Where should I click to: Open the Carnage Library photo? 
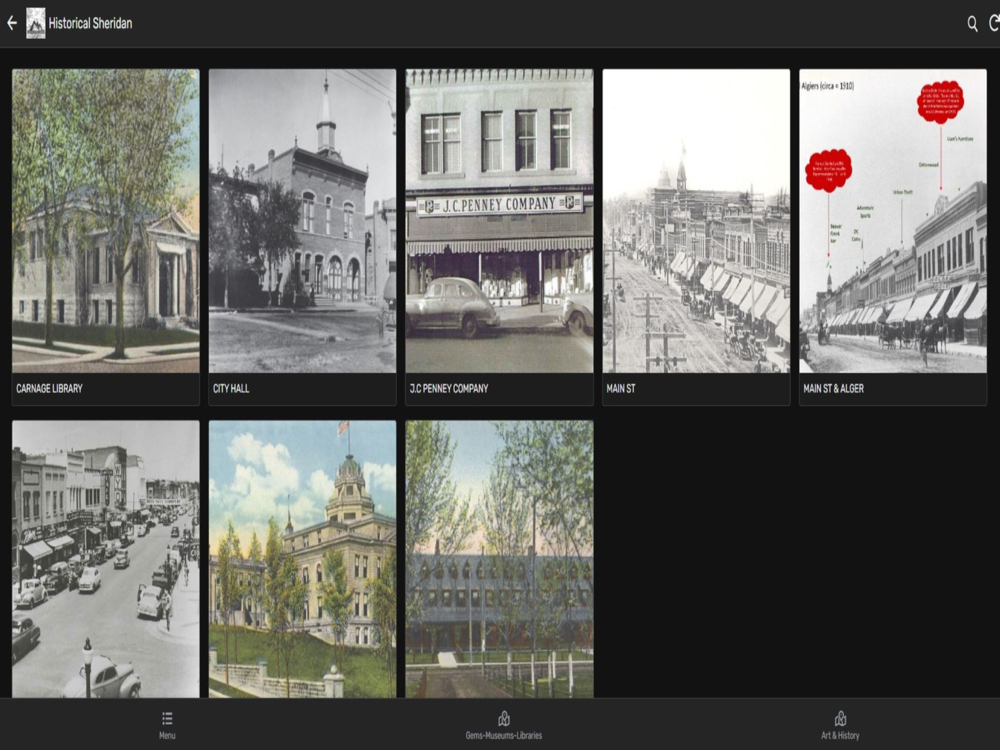[x=105, y=220]
